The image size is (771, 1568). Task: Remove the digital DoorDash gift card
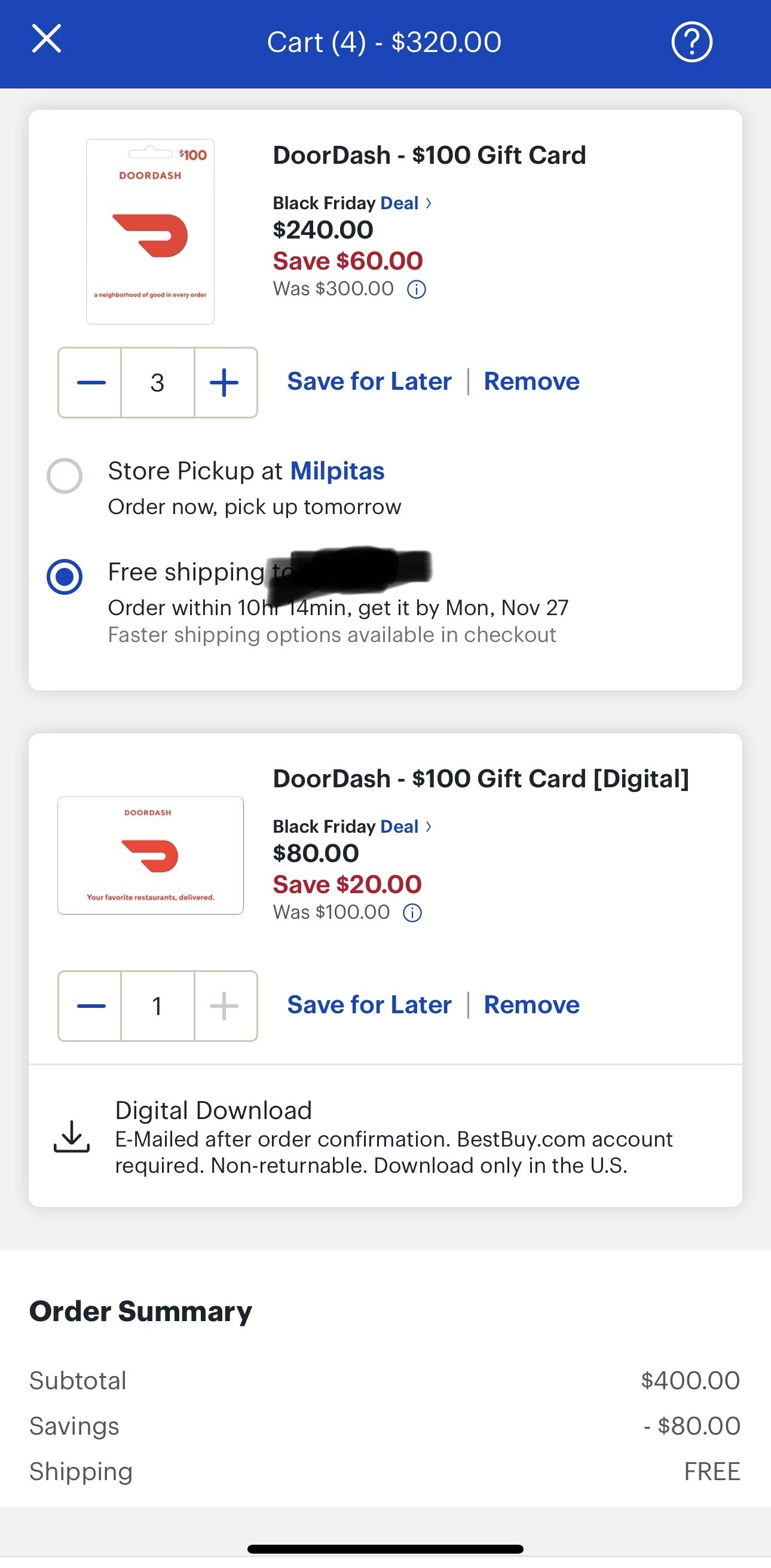(x=531, y=1005)
